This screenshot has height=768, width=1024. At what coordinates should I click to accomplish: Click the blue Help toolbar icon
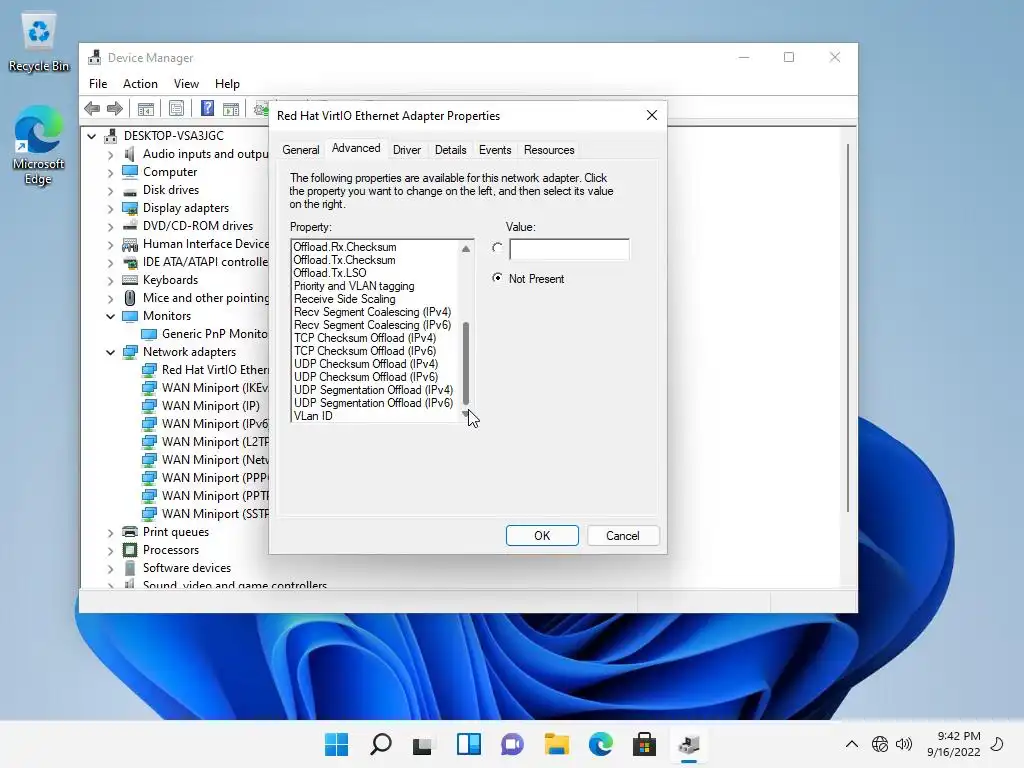tap(207, 108)
